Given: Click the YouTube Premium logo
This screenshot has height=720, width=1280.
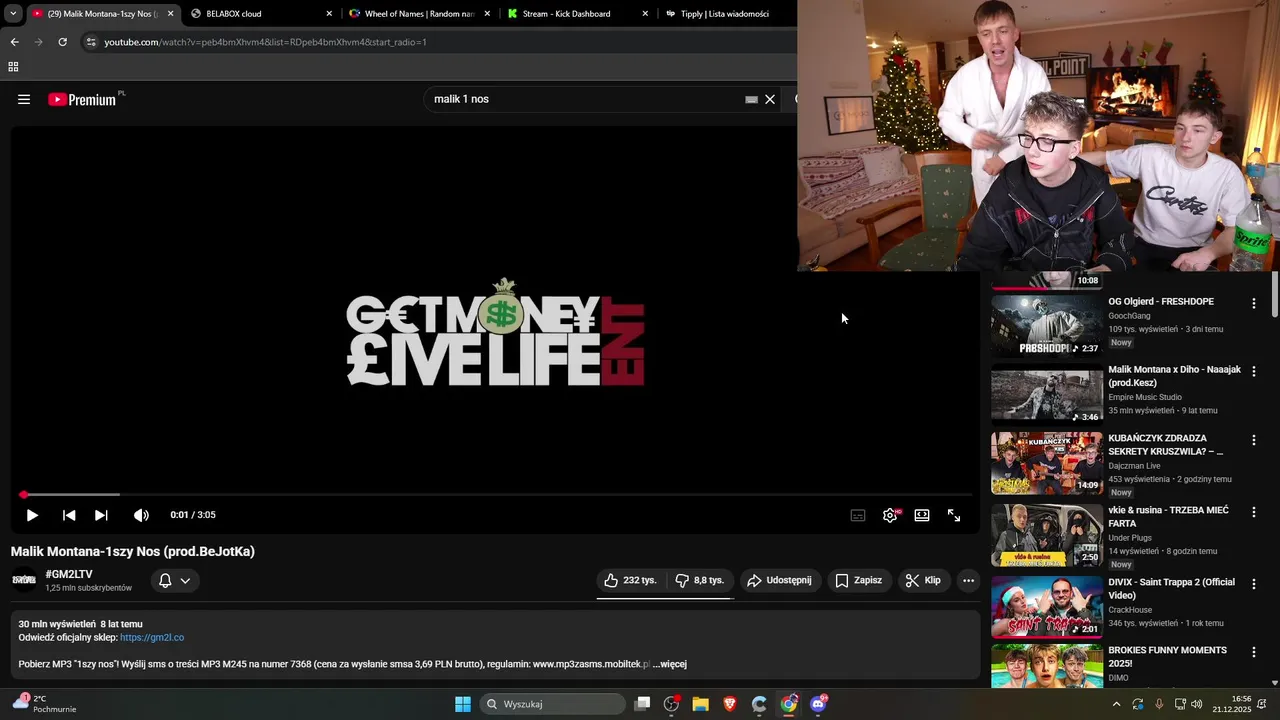Looking at the screenshot, I should [x=82, y=99].
